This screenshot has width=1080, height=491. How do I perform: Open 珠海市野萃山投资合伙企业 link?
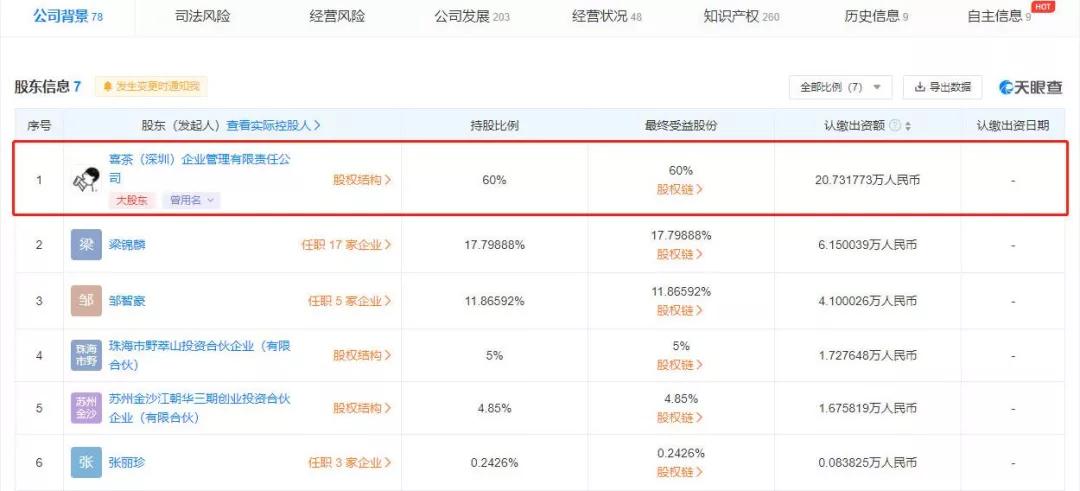click(200, 355)
